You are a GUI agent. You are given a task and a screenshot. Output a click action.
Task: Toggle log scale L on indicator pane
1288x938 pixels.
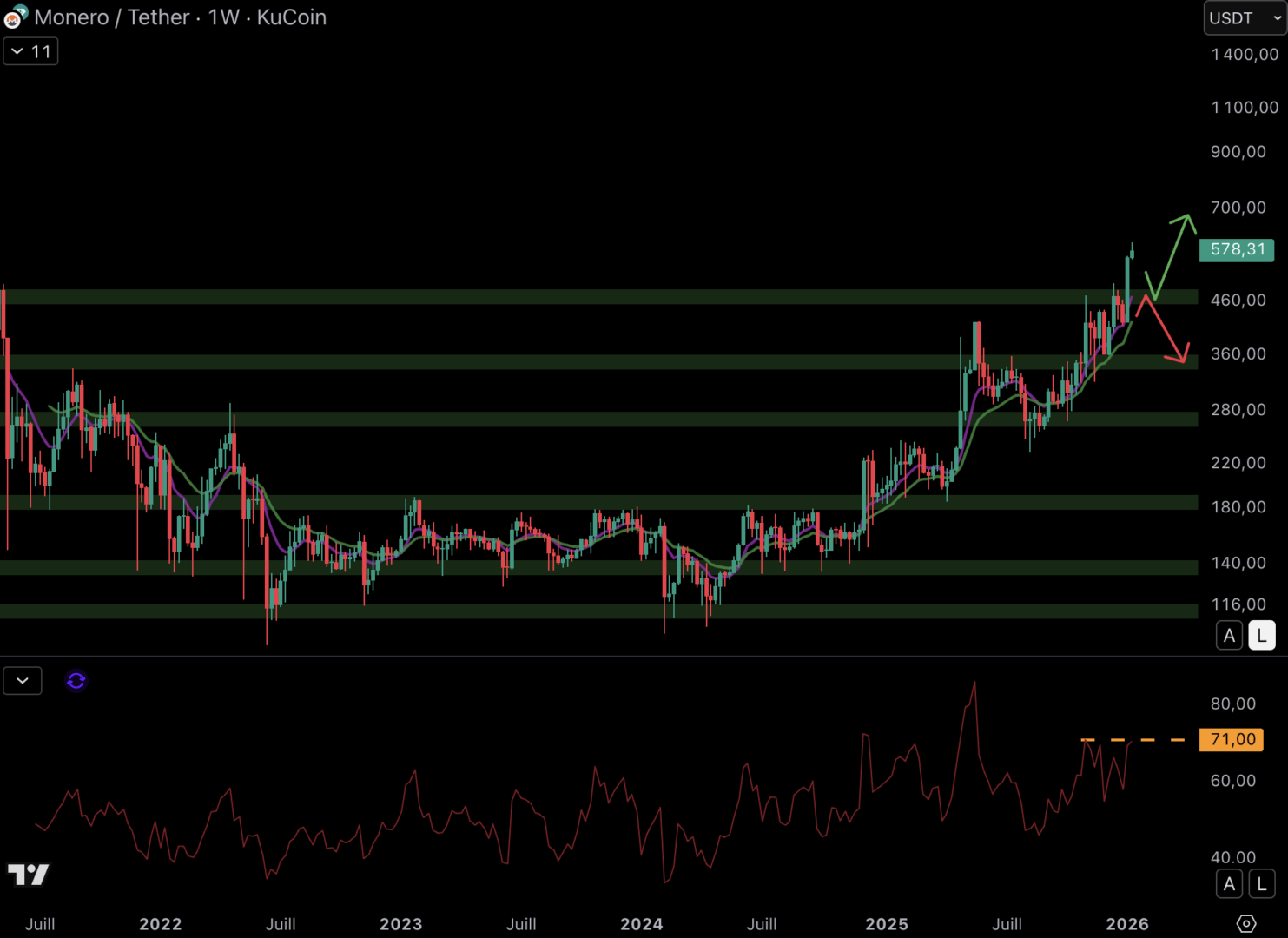point(1262,884)
